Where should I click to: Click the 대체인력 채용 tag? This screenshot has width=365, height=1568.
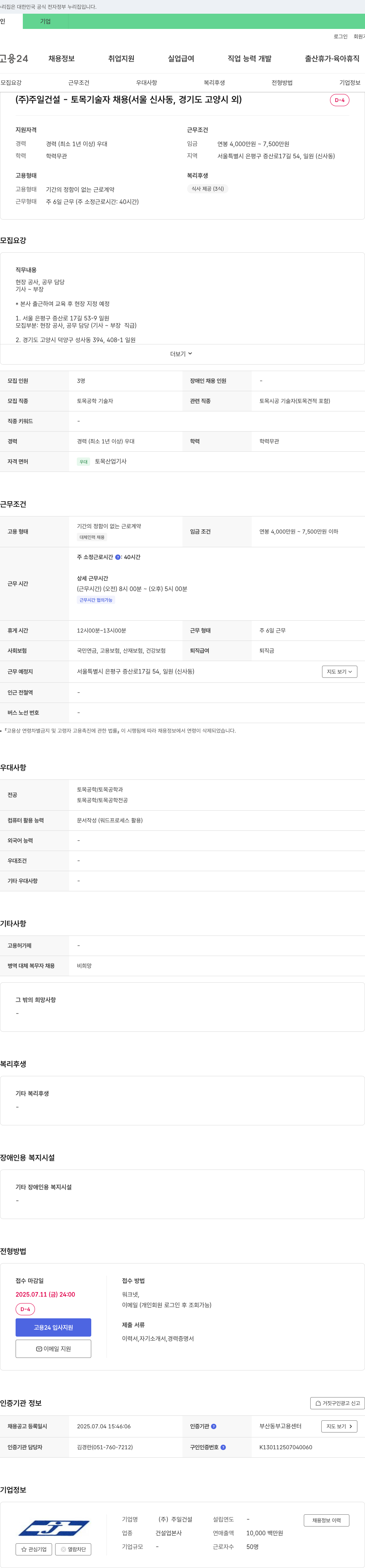(92, 537)
